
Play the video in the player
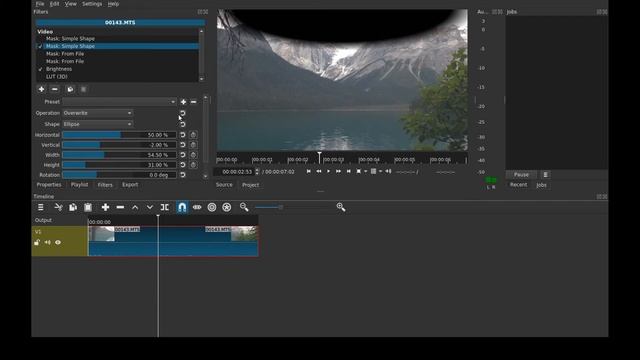pyautogui.click(x=329, y=171)
